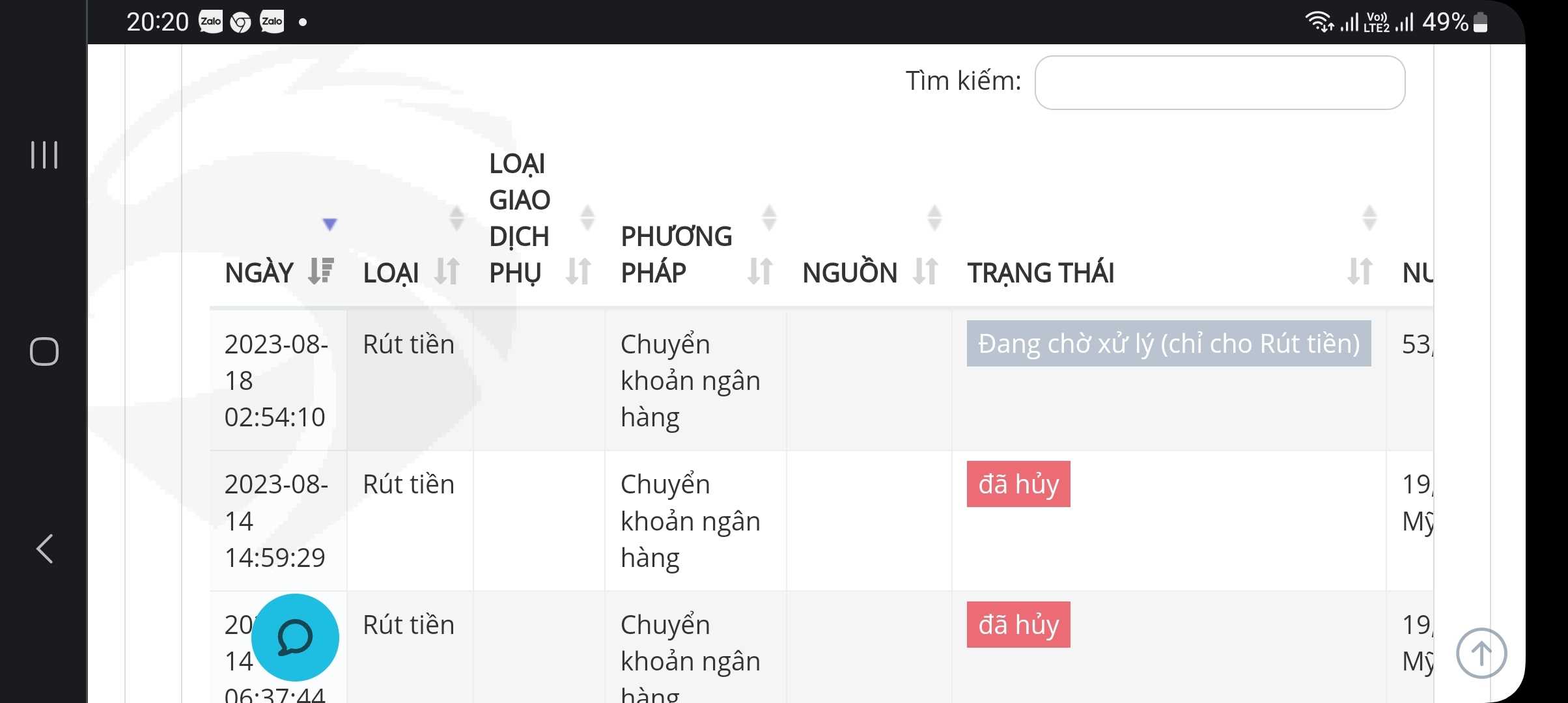This screenshot has height=703, width=1568.
Task: Open the battery status indicator
Action: (x=1480, y=22)
